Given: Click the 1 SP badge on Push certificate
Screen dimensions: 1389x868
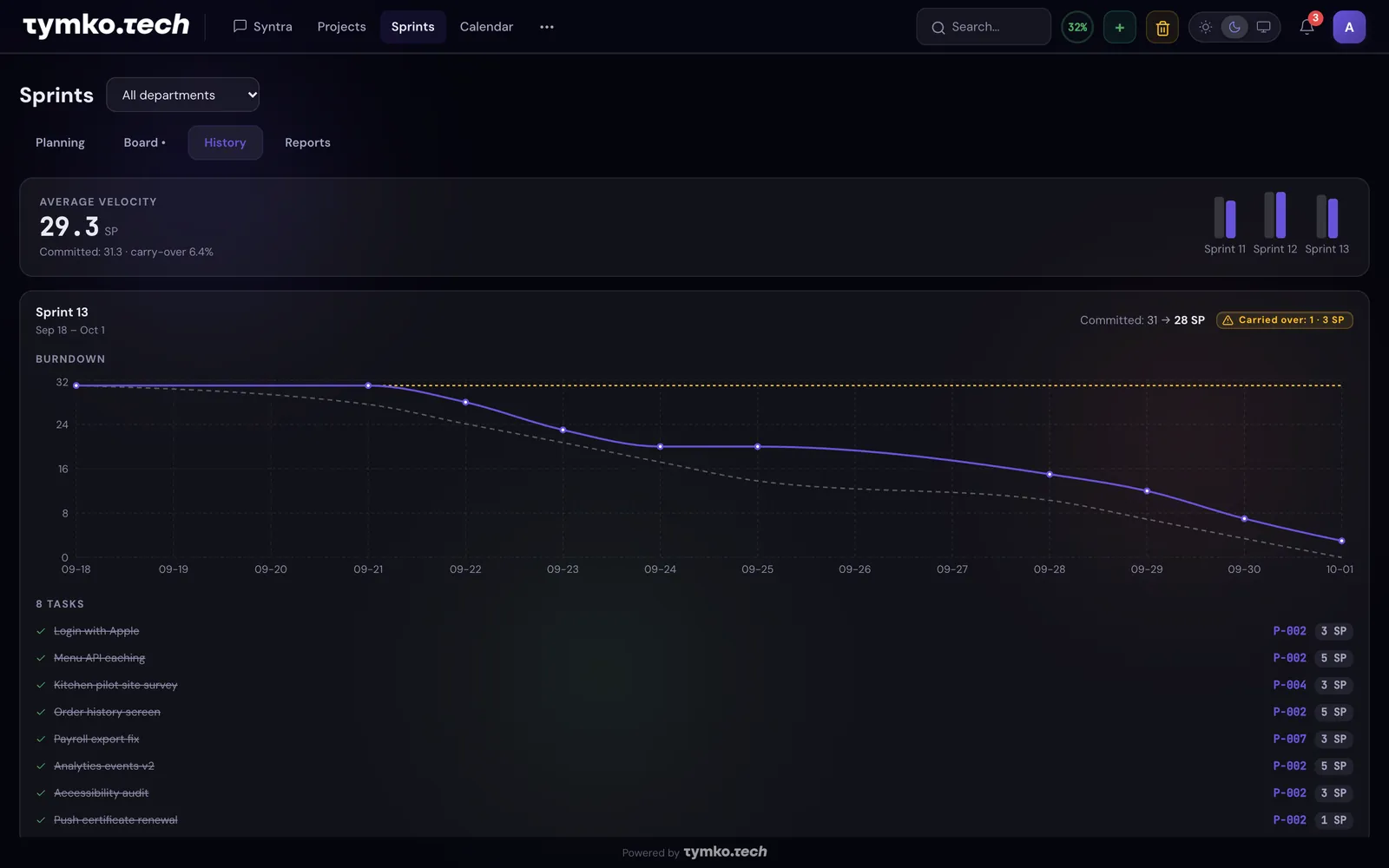Looking at the screenshot, I should click(1333, 819).
